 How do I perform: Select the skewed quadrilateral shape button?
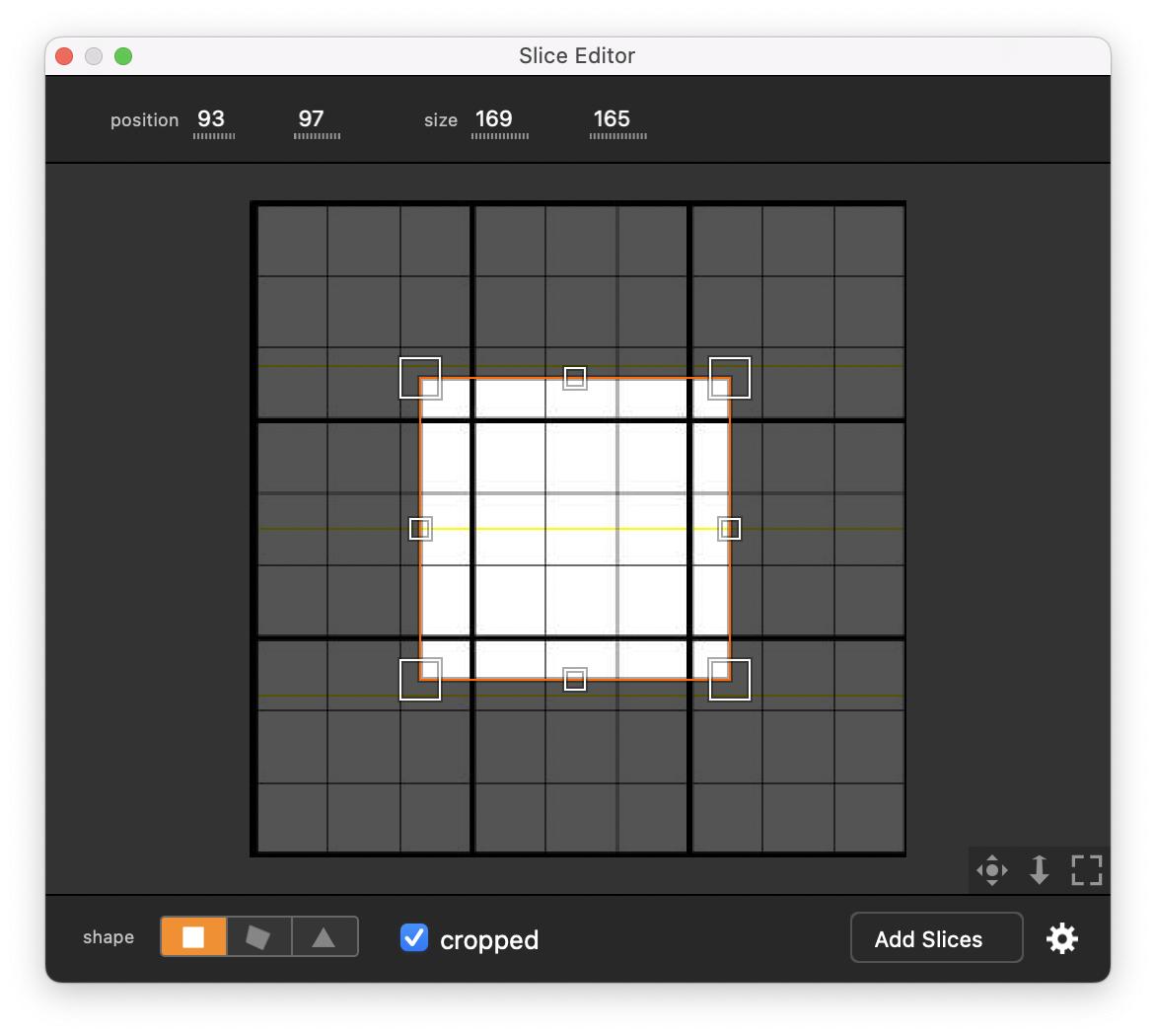coord(258,937)
